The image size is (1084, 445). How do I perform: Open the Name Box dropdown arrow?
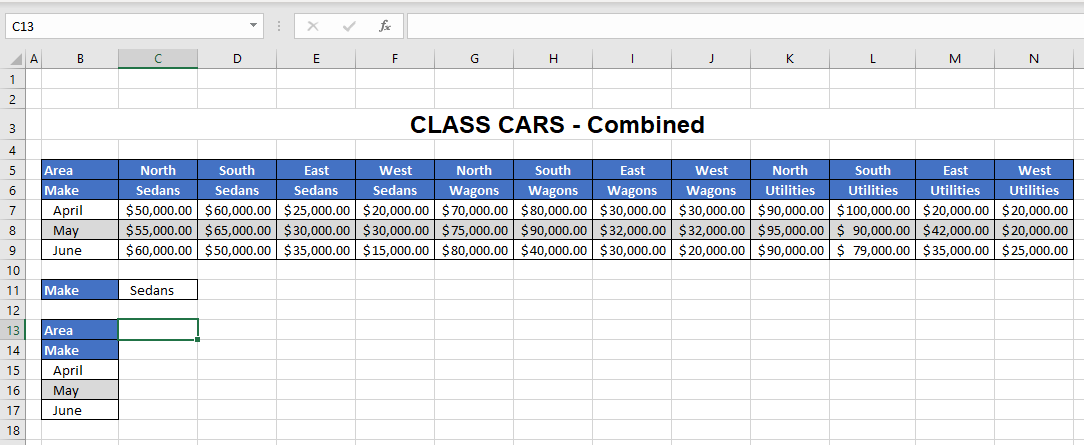pos(254,26)
